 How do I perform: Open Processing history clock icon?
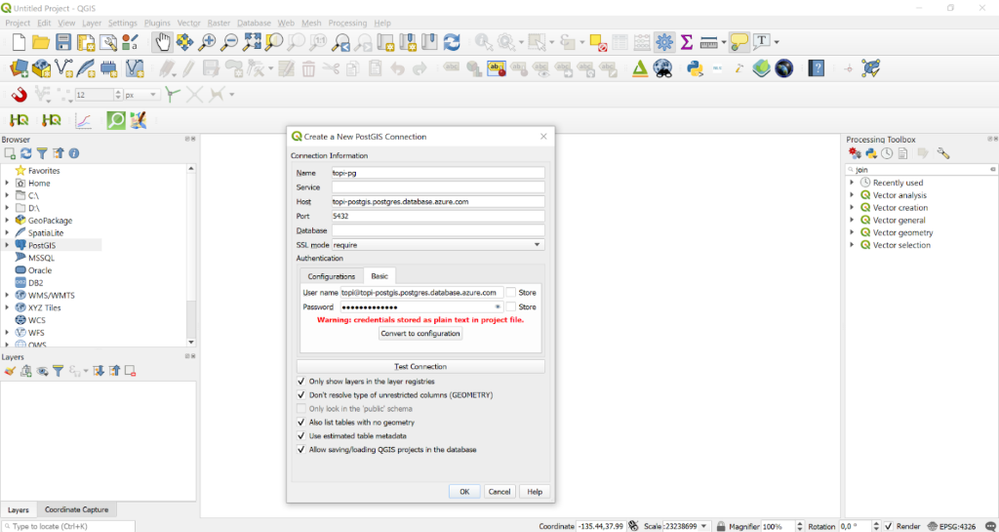tap(887, 154)
